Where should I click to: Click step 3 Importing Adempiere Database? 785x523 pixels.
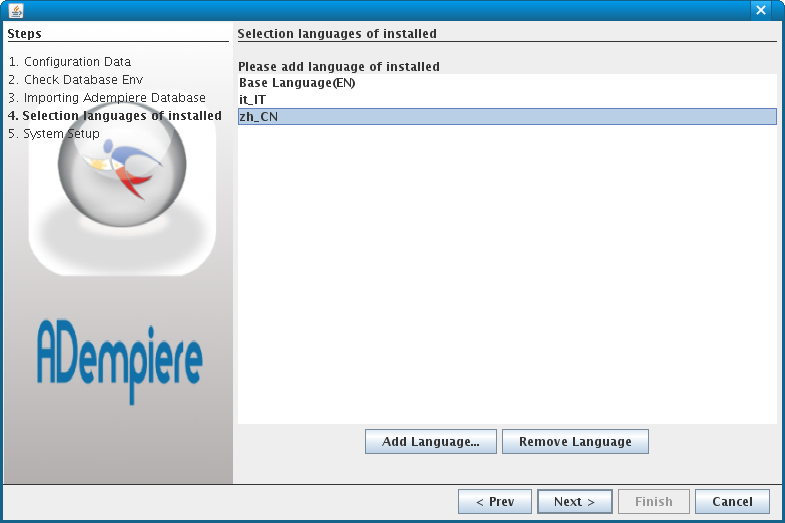[107, 98]
